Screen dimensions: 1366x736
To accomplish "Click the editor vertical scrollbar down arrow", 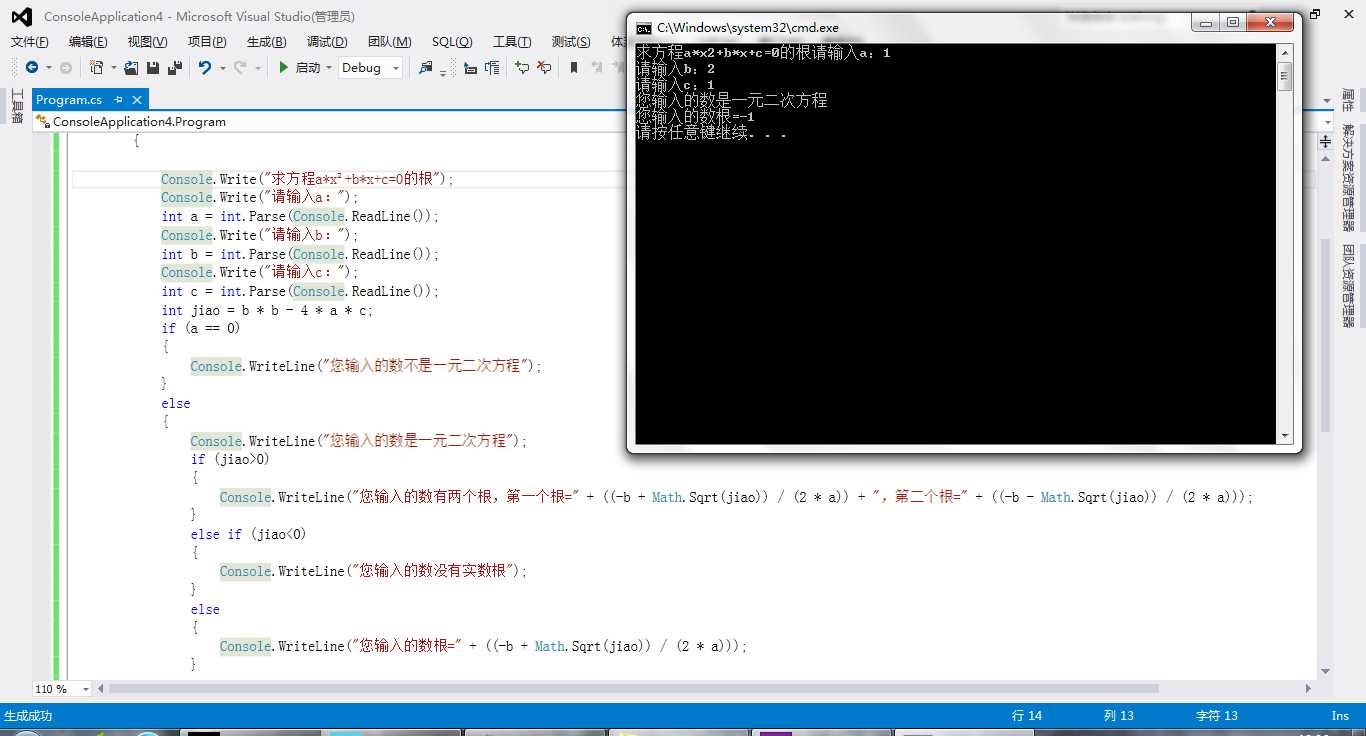I will tap(1325, 671).
